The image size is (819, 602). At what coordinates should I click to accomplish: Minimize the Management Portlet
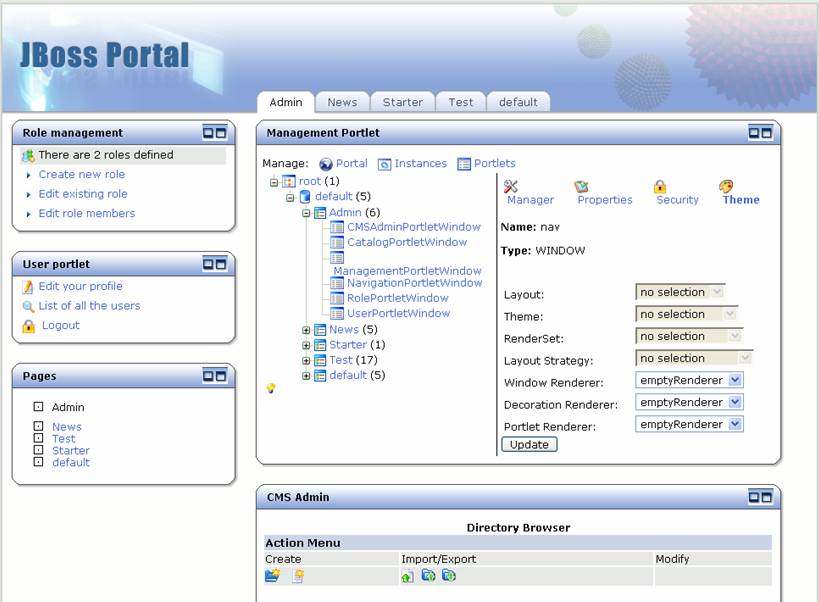pos(753,133)
